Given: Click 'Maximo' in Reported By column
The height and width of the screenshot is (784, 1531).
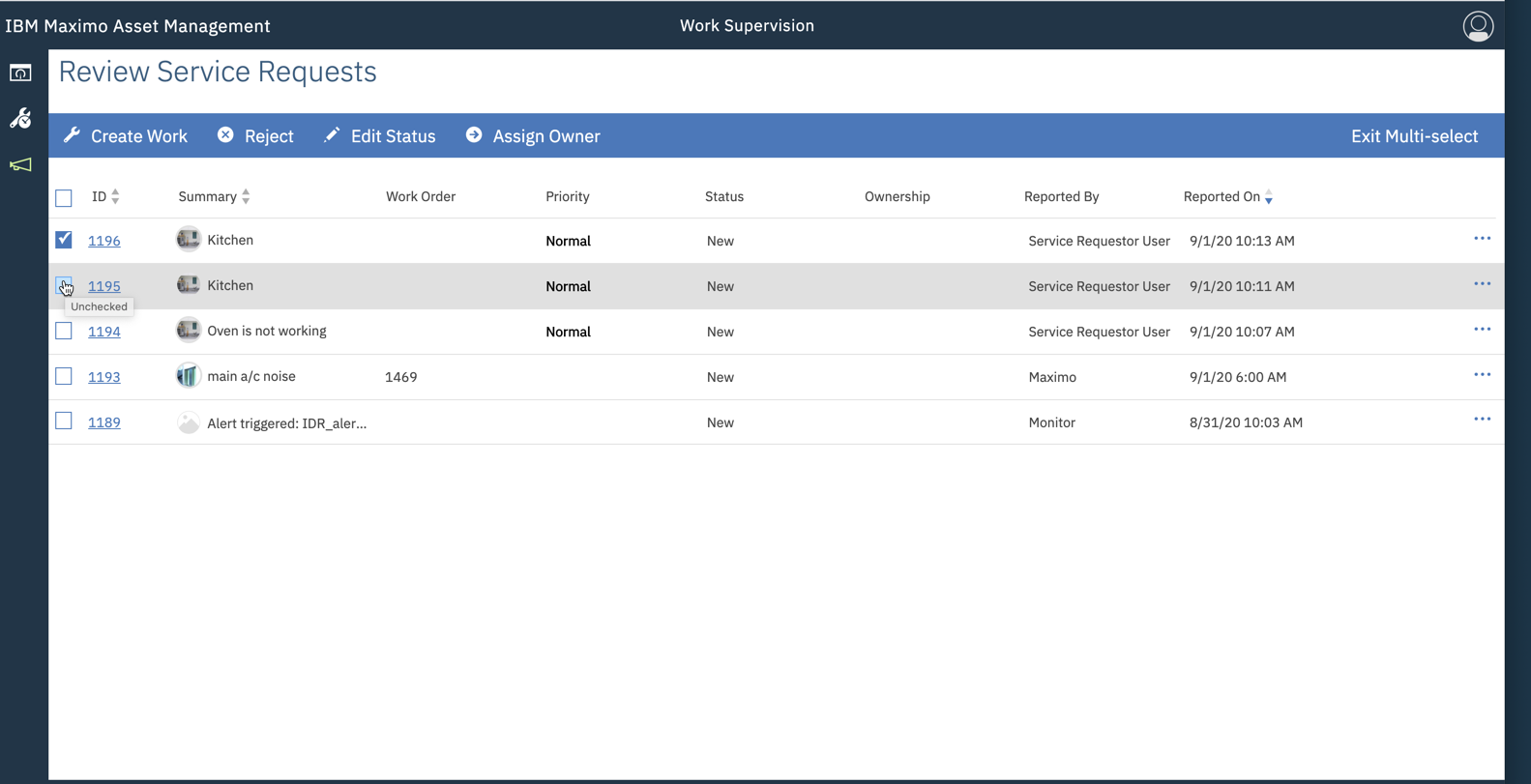Looking at the screenshot, I should [x=1052, y=377].
